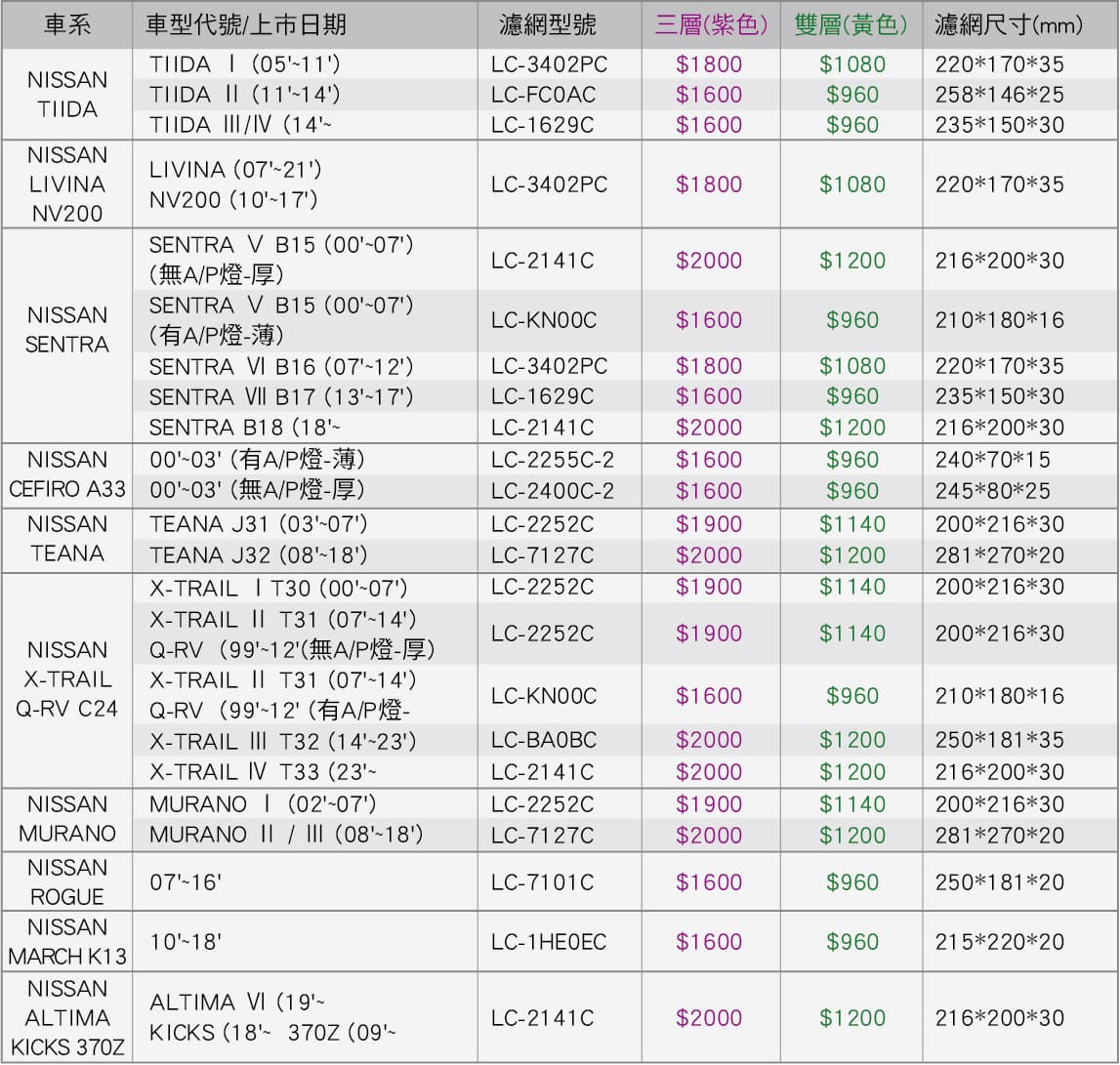Screen dimensions: 1120x1065
Task: Select the TIIDA I (05'~11') model cell
Action: [x=305, y=64]
